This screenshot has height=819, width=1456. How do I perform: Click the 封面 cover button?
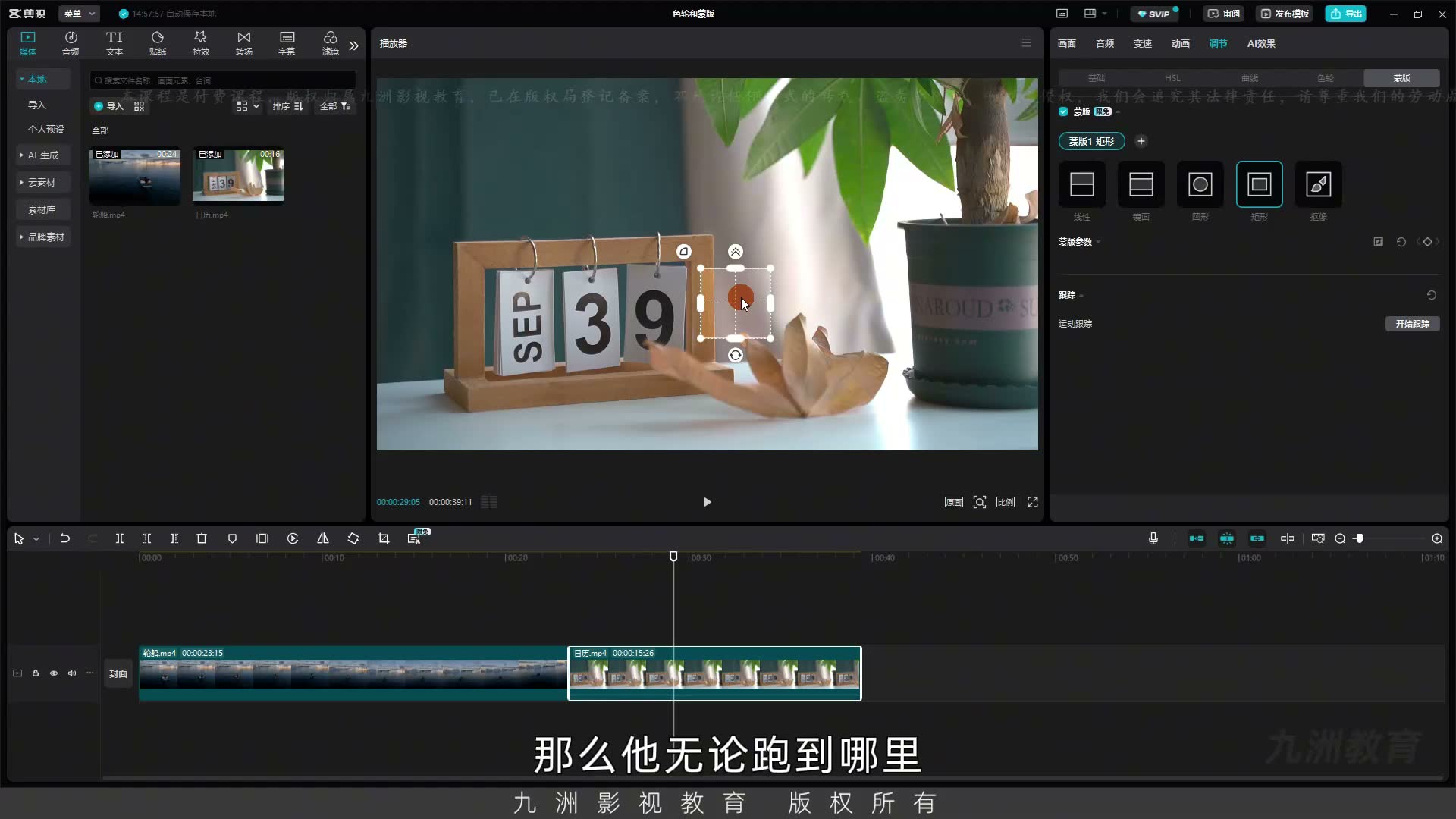point(118,673)
